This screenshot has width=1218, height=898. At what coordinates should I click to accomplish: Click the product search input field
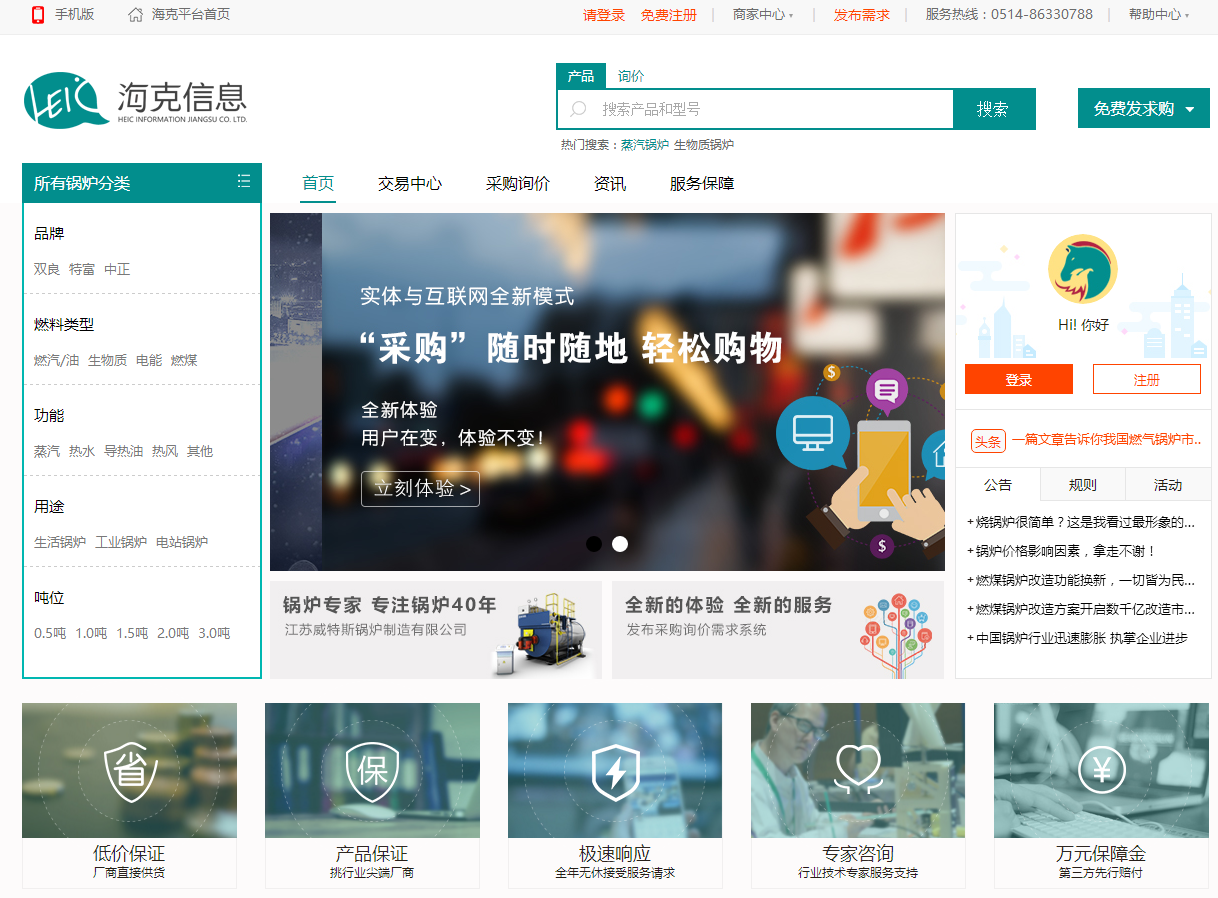coord(770,109)
